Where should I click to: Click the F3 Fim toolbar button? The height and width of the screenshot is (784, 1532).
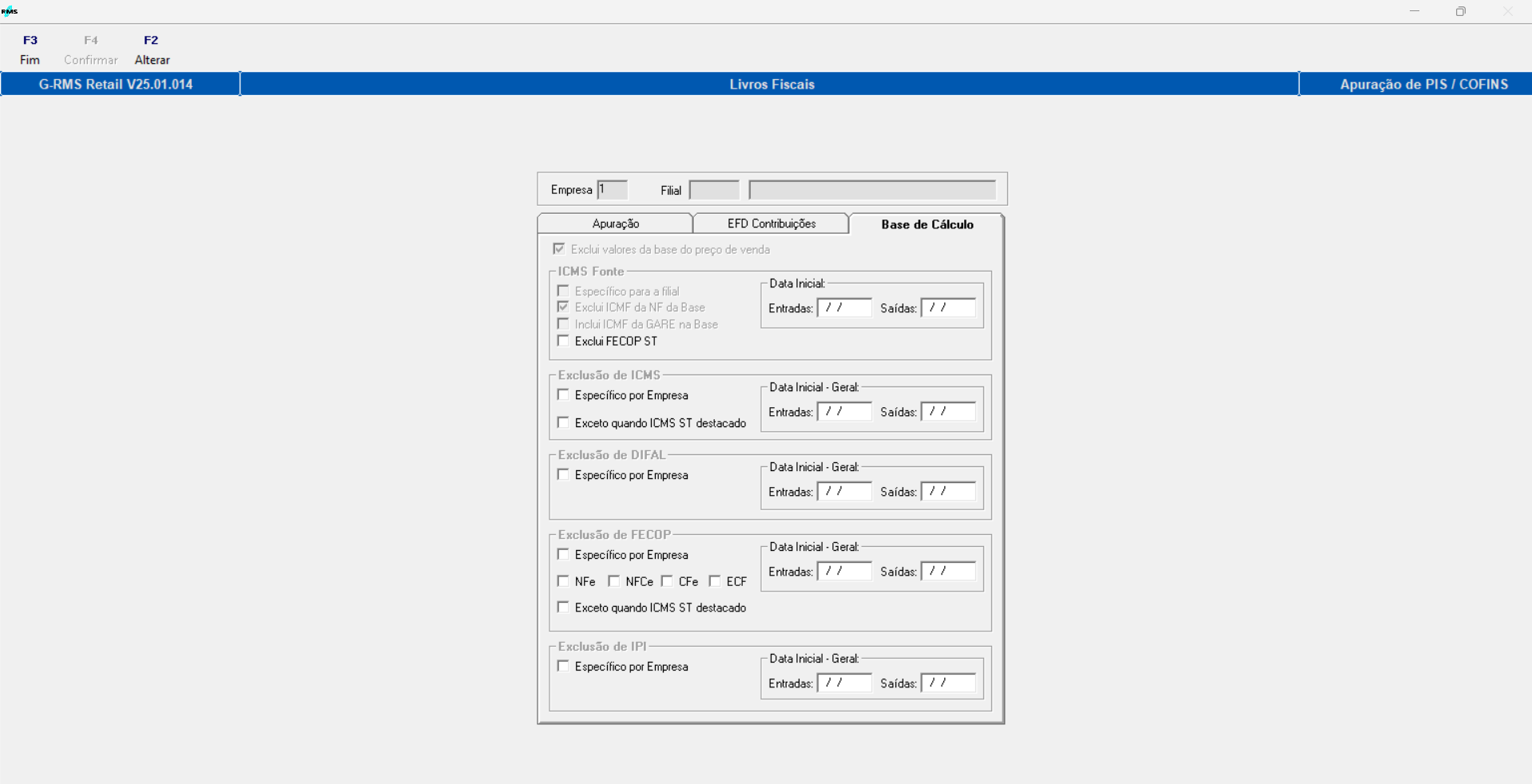point(30,49)
